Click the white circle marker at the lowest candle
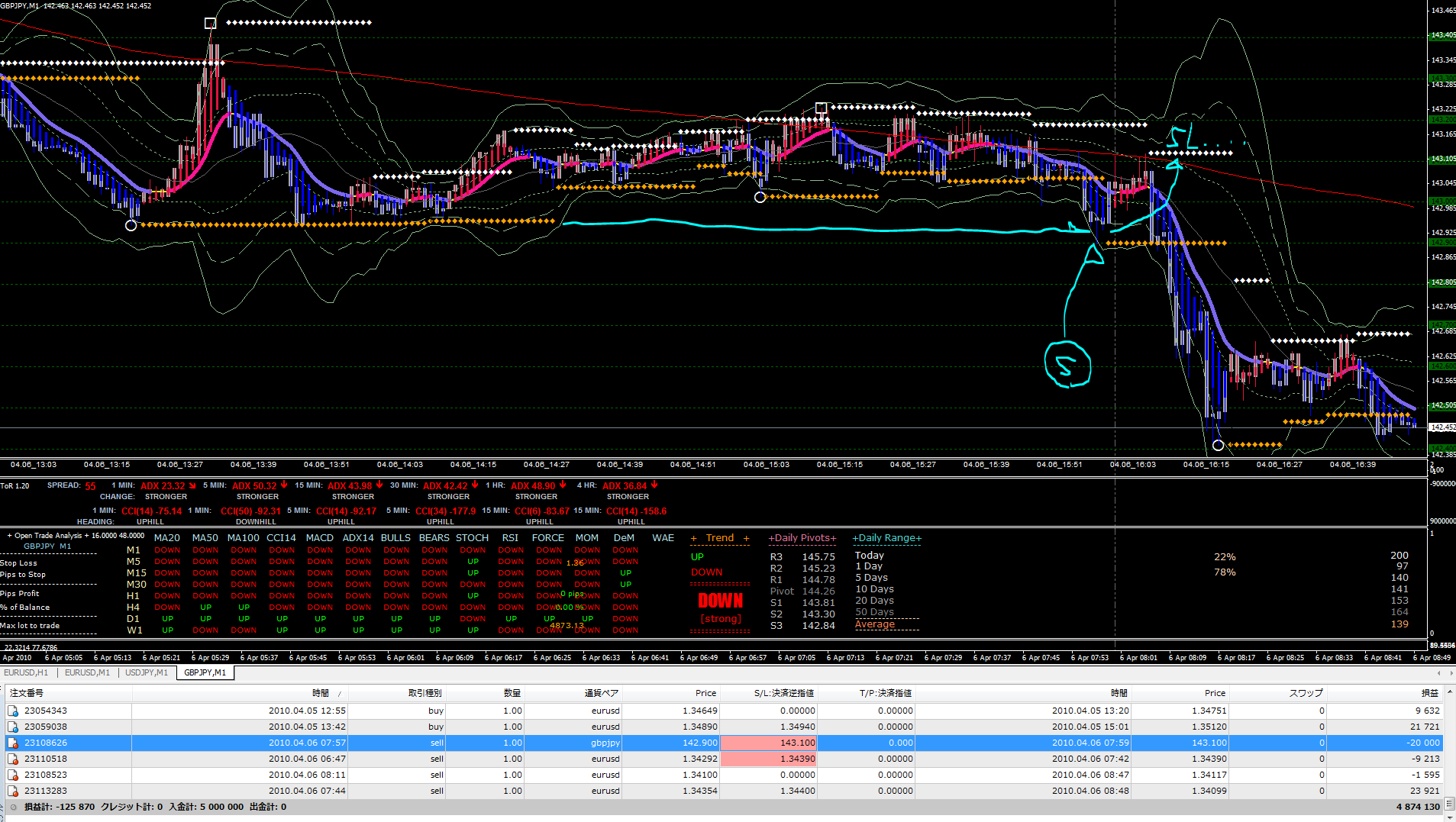1456x822 pixels. pos(1218,445)
